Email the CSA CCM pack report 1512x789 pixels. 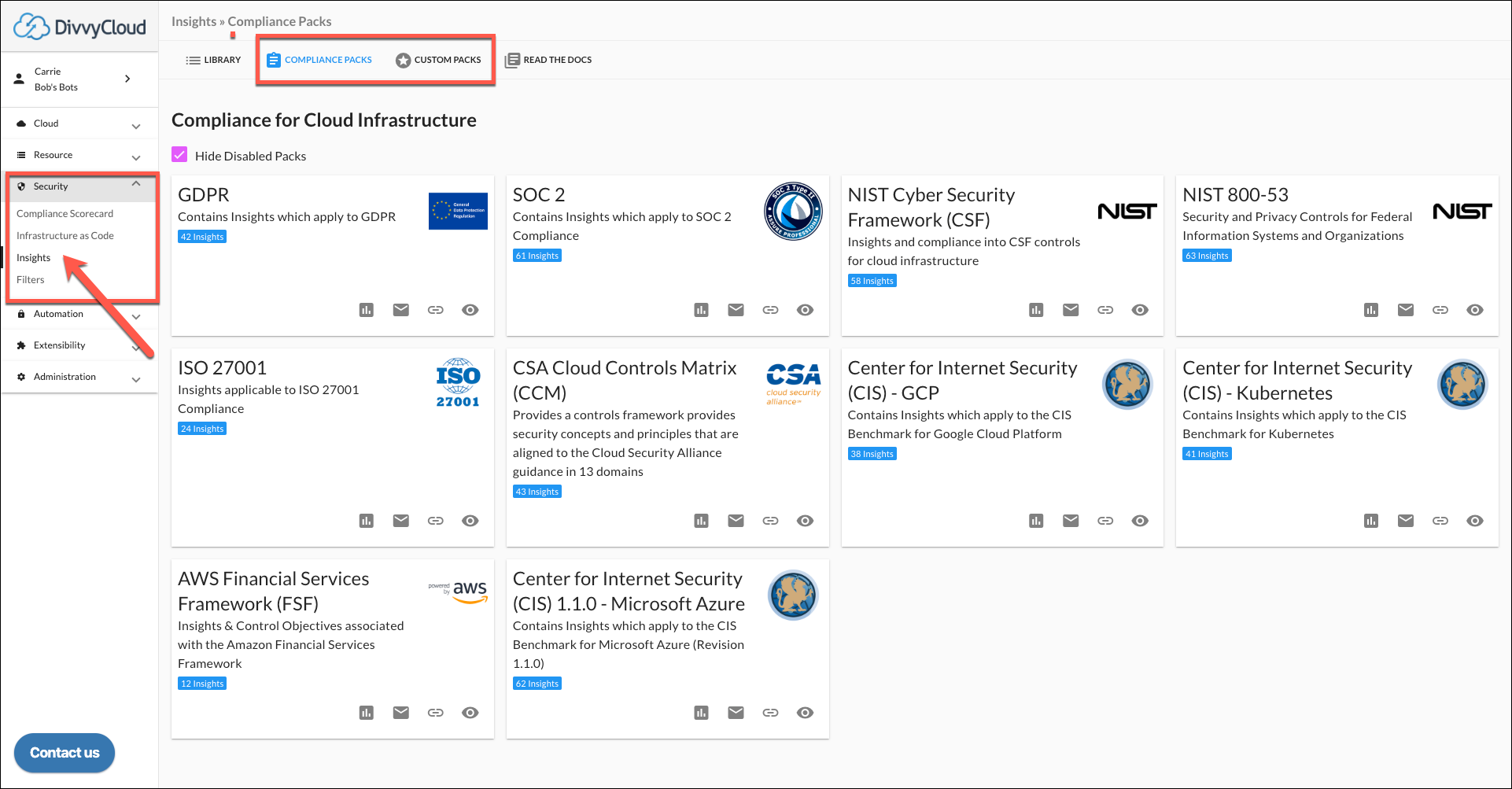tap(736, 521)
